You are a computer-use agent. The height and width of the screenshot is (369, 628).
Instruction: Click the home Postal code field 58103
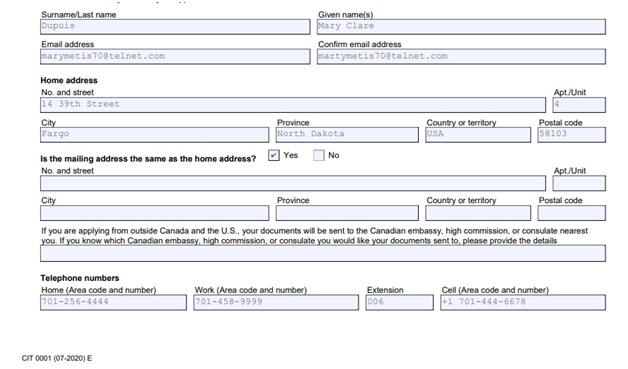572,135
